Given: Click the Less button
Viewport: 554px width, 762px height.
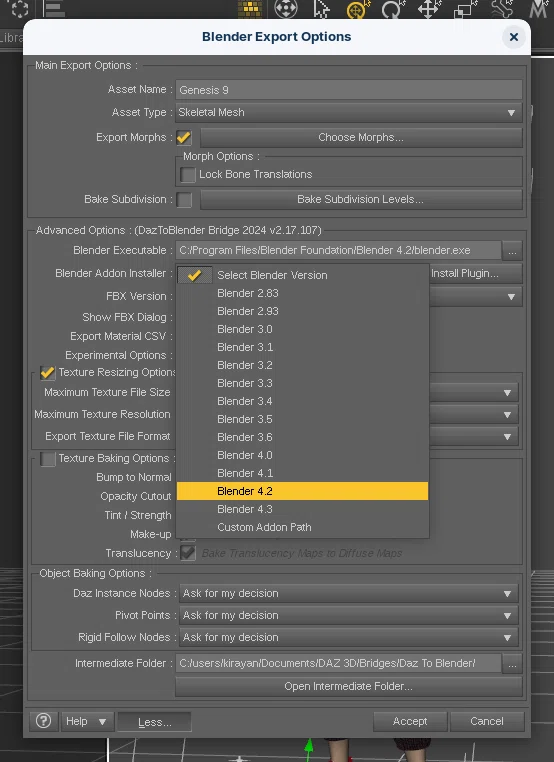Looking at the screenshot, I should 155,722.
